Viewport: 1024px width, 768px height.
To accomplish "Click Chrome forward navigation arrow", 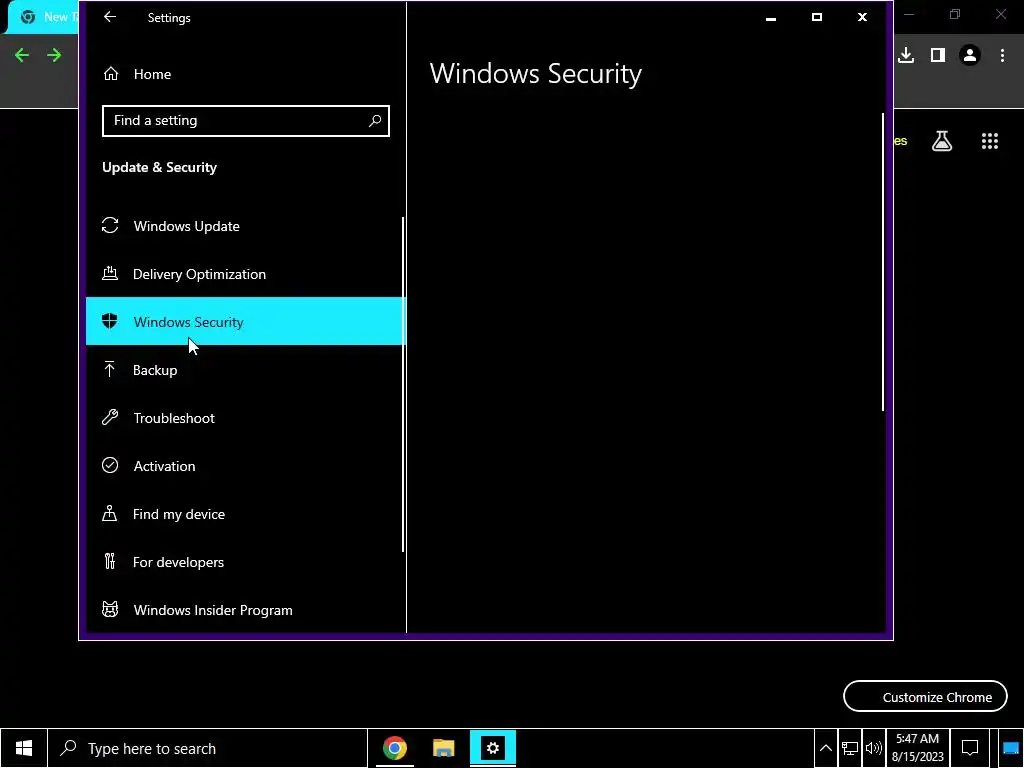I will pos(54,56).
